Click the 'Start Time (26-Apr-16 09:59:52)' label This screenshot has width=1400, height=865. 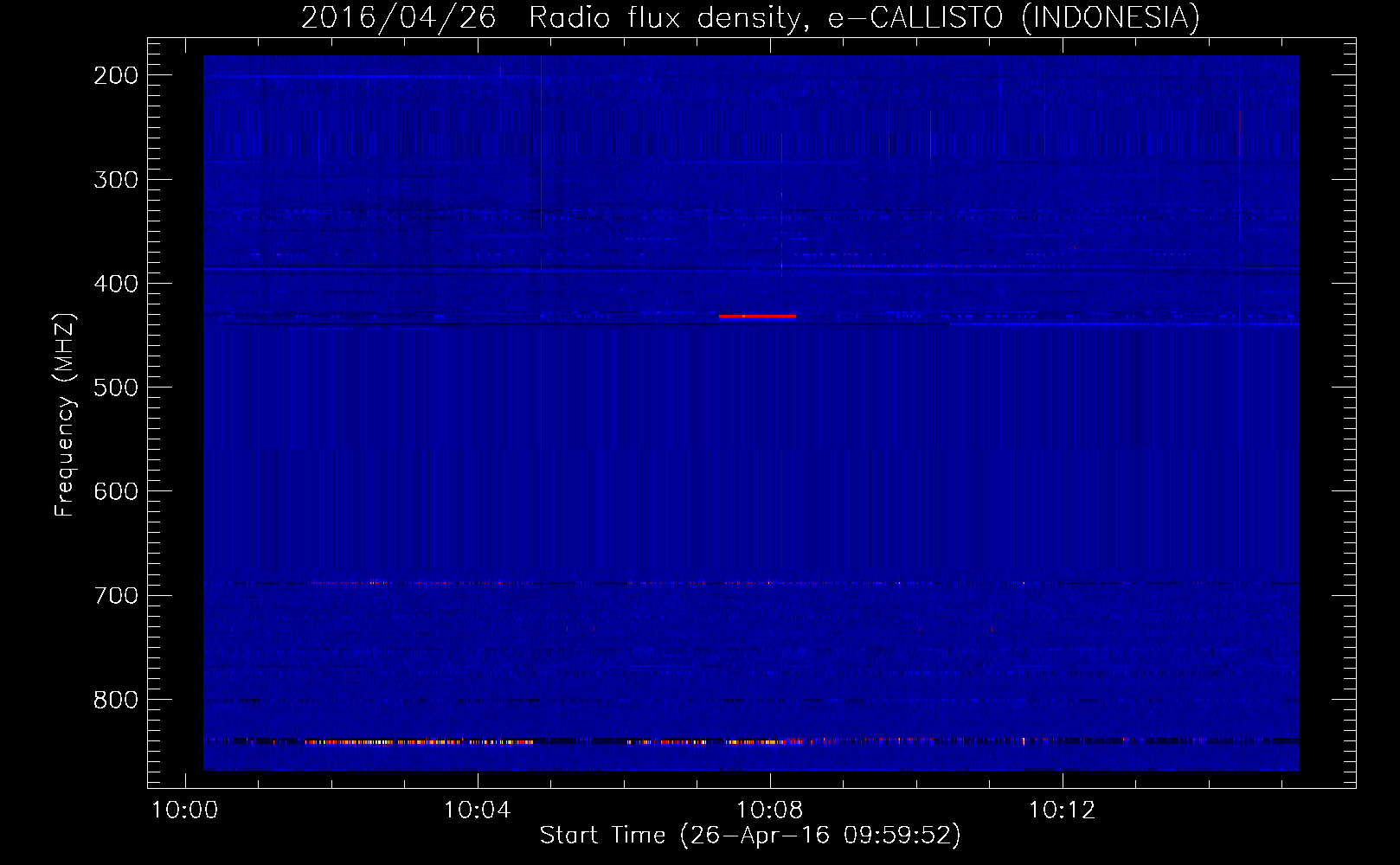[x=750, y=836]
